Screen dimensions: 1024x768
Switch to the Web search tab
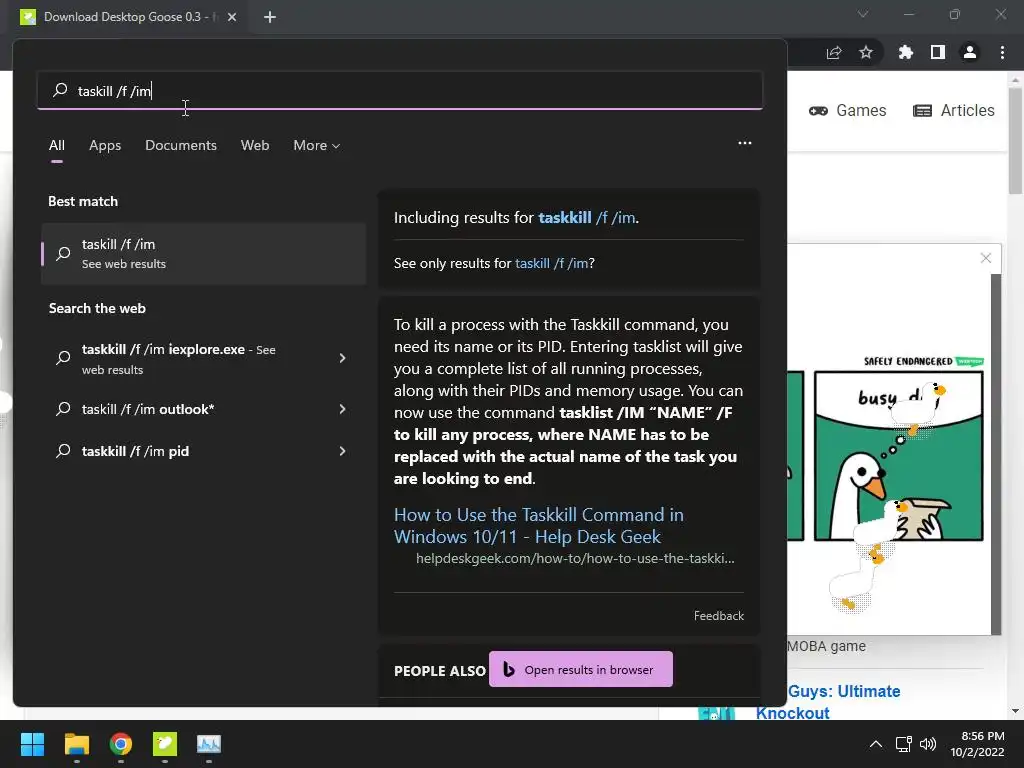(255, 146)
